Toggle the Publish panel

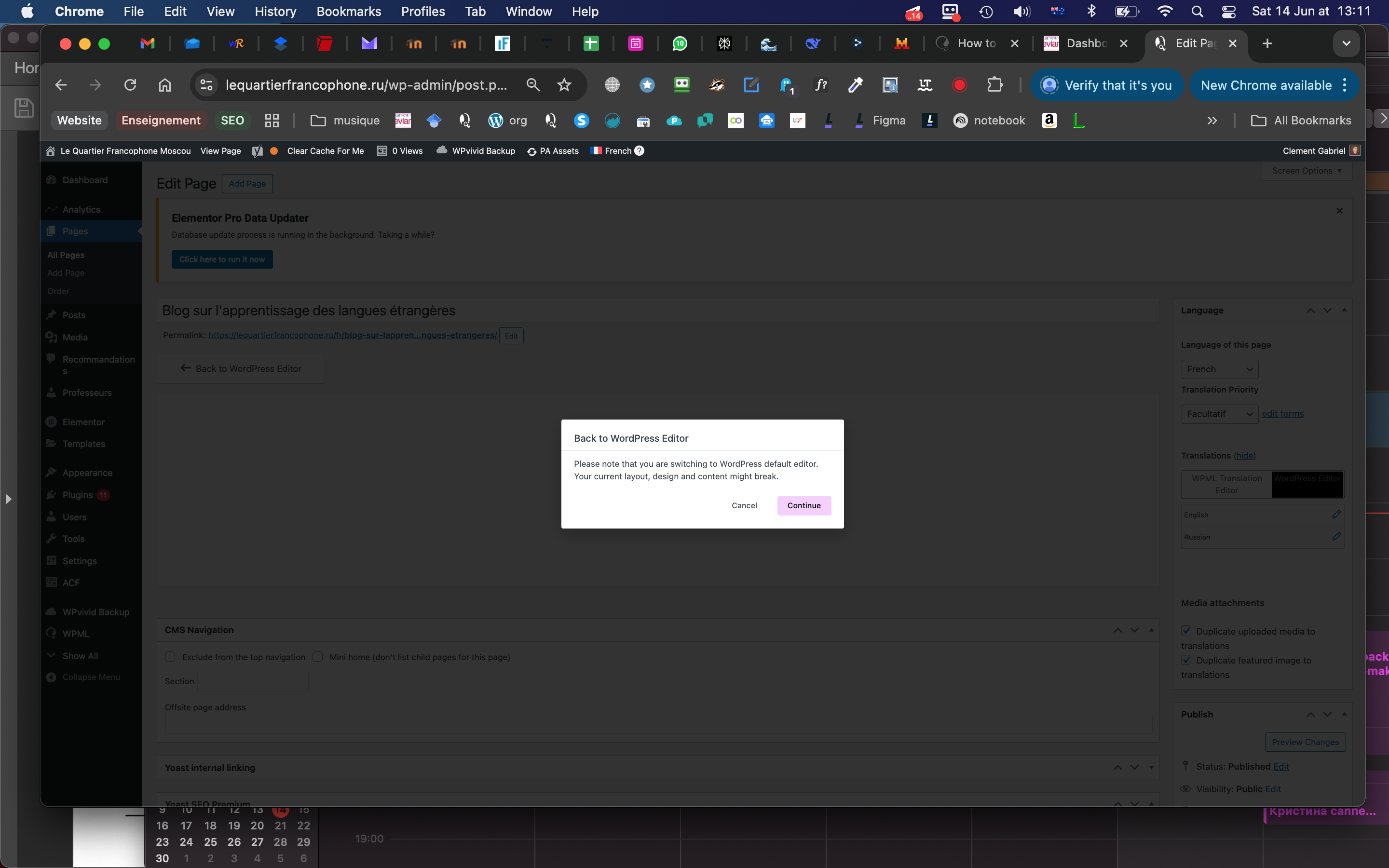[1344, 714]
